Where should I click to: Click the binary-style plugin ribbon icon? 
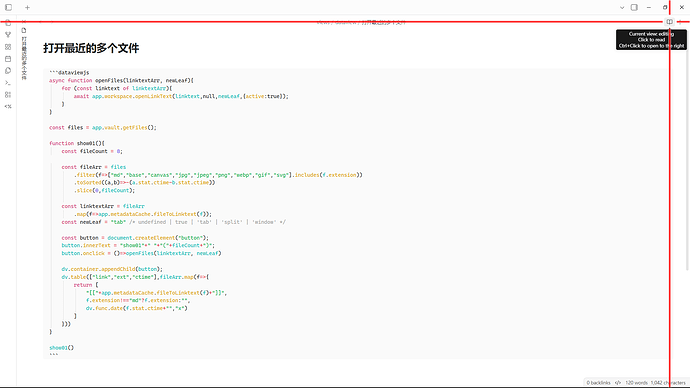click(8, 95)
